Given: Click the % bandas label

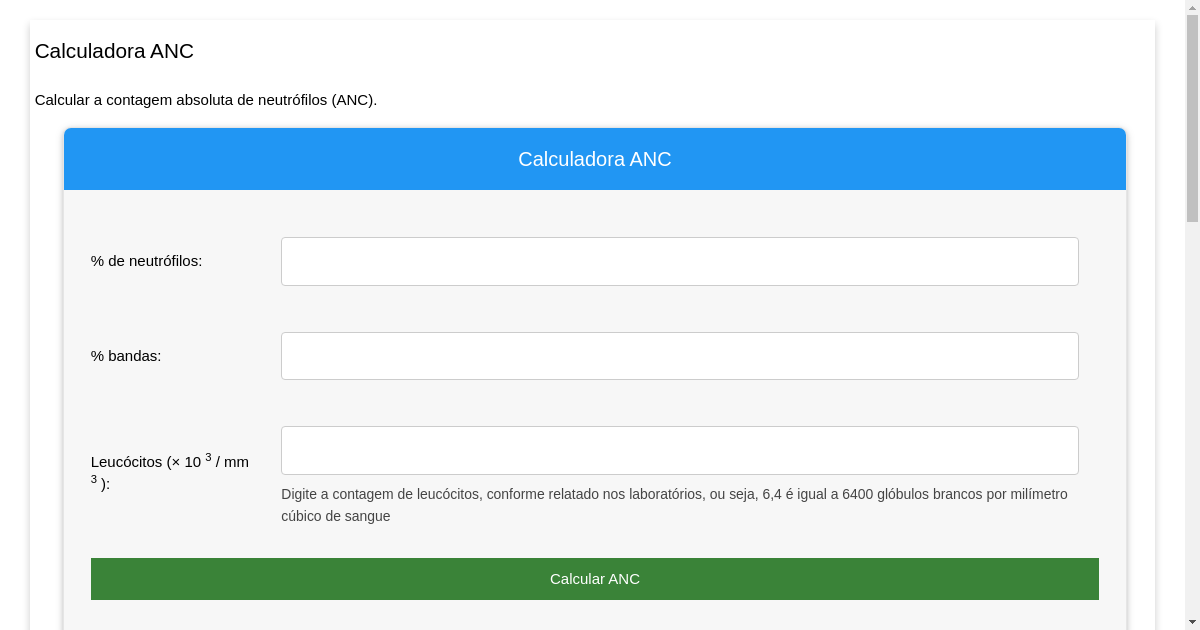Looking at the screenshot, I should (x=126, y=355).
